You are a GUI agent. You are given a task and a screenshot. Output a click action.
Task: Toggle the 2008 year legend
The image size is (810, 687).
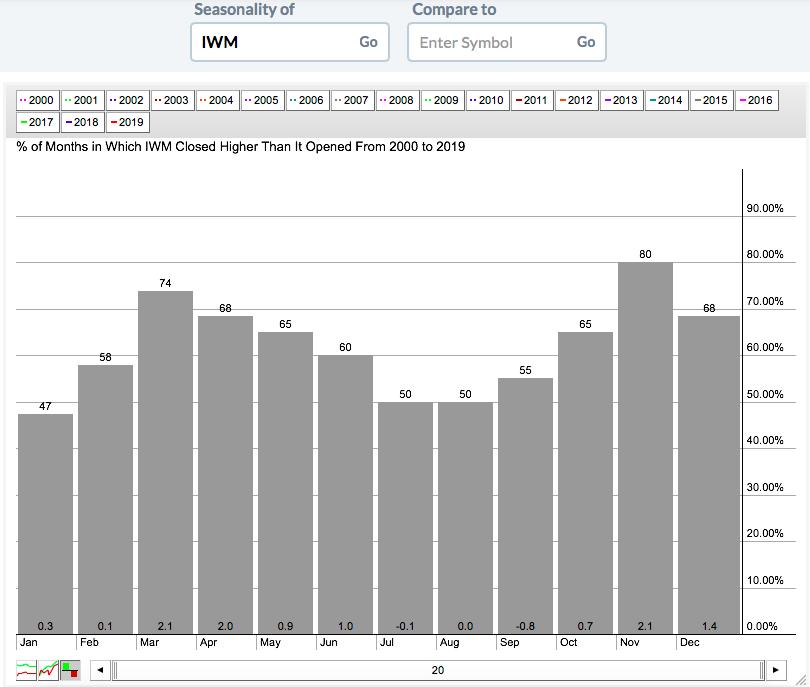coord(397,100)
